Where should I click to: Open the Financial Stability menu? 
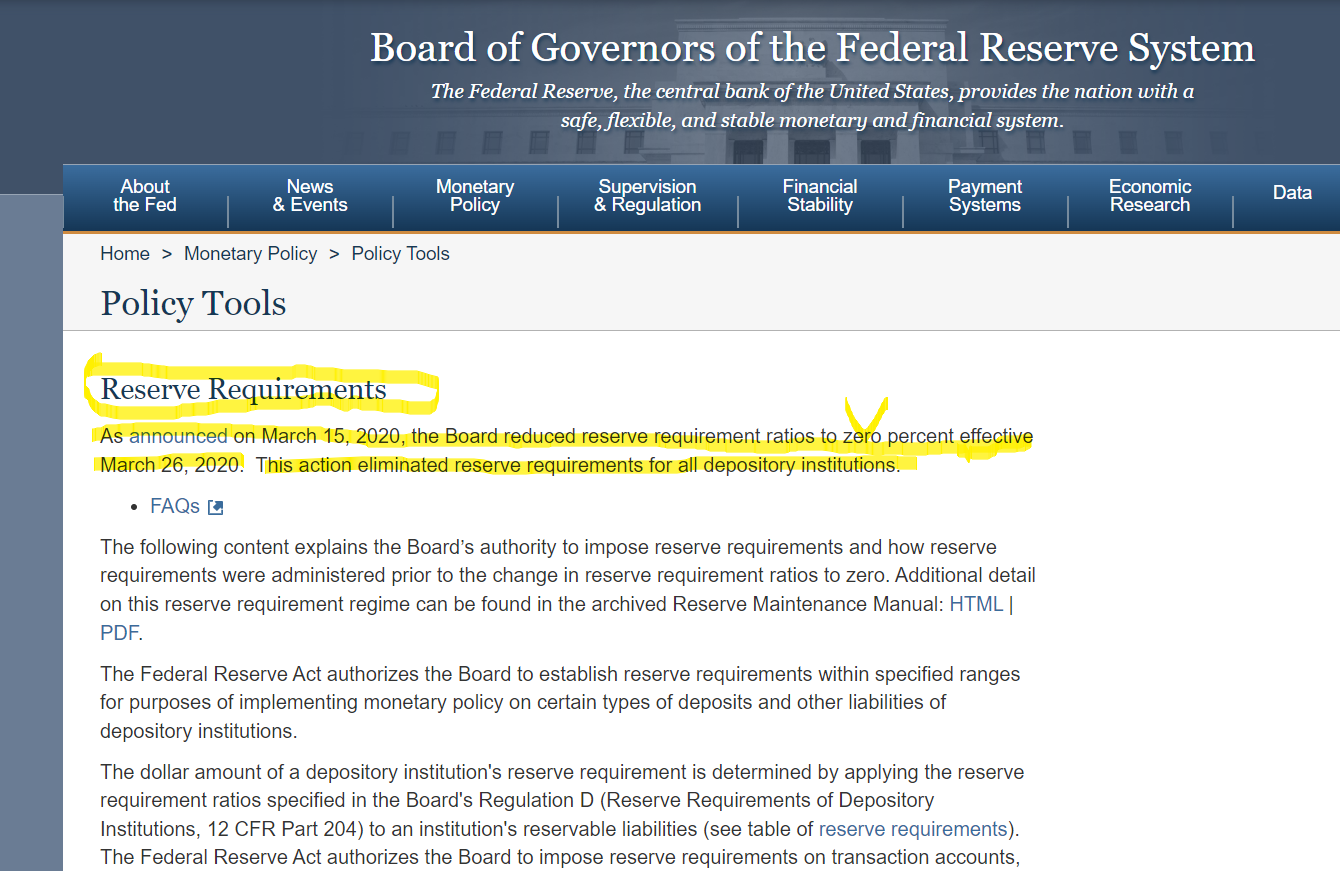point(820,196)
